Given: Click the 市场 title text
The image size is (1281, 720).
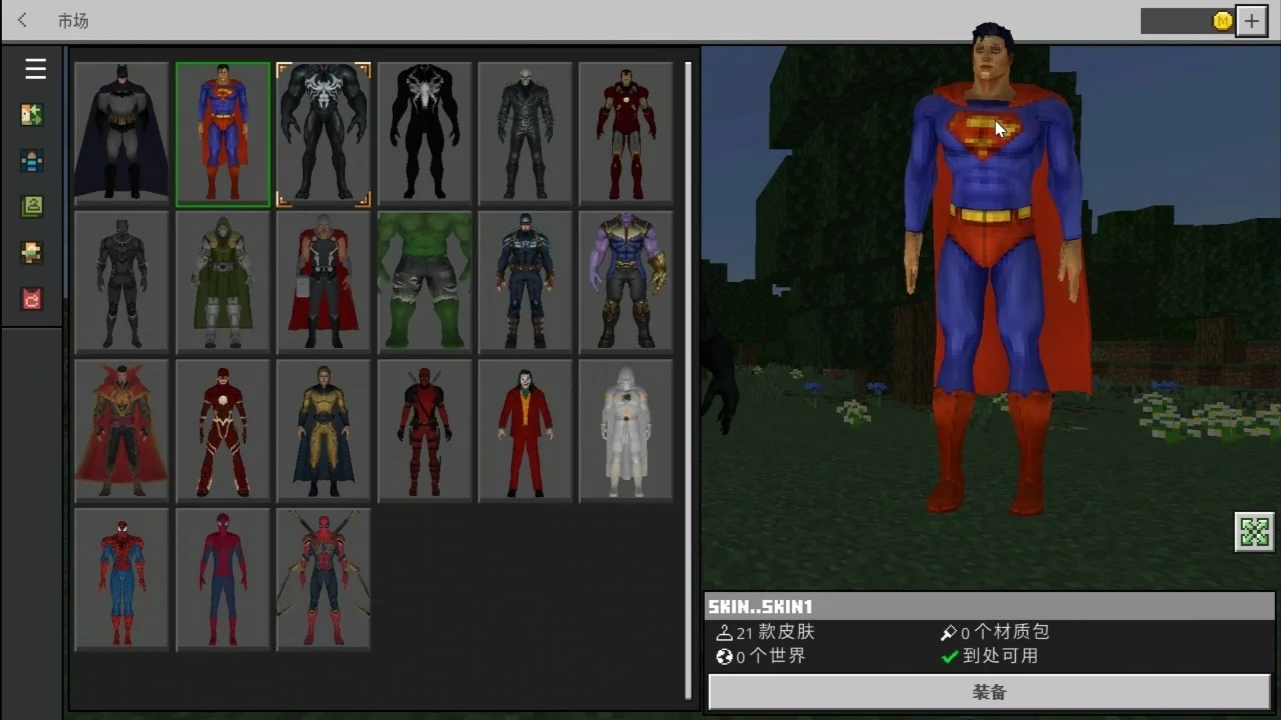Looking at the screenshot, I should 73,21.
